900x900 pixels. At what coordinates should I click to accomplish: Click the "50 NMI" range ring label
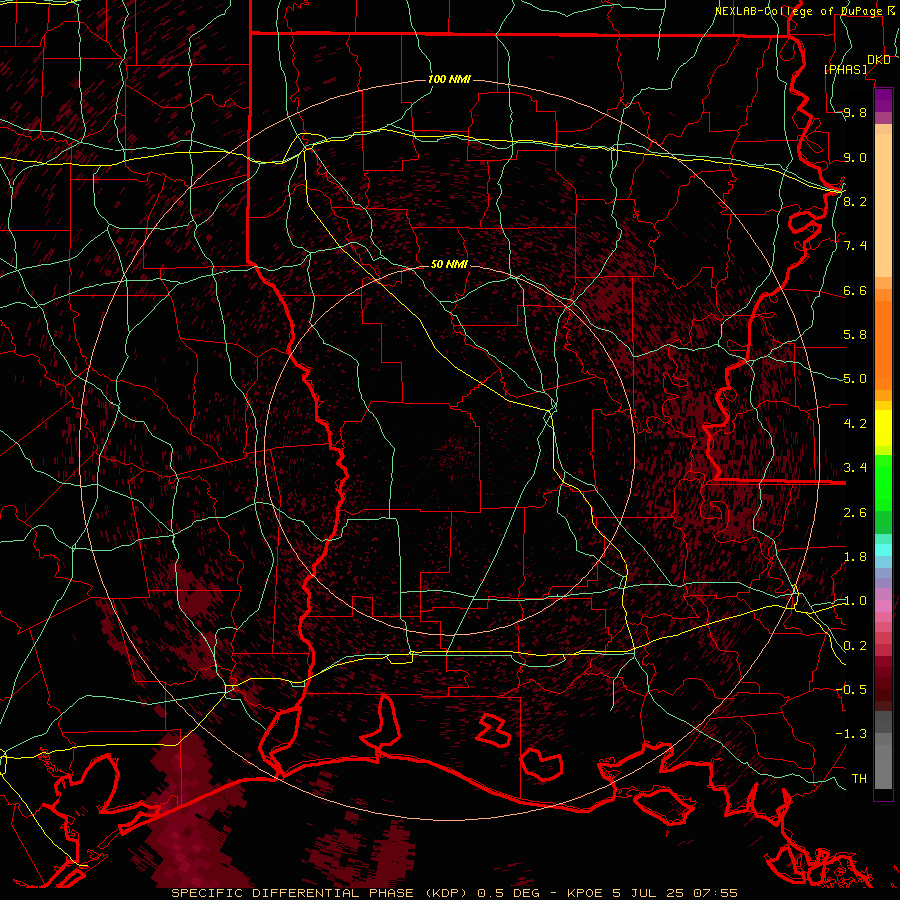(449, 264)
